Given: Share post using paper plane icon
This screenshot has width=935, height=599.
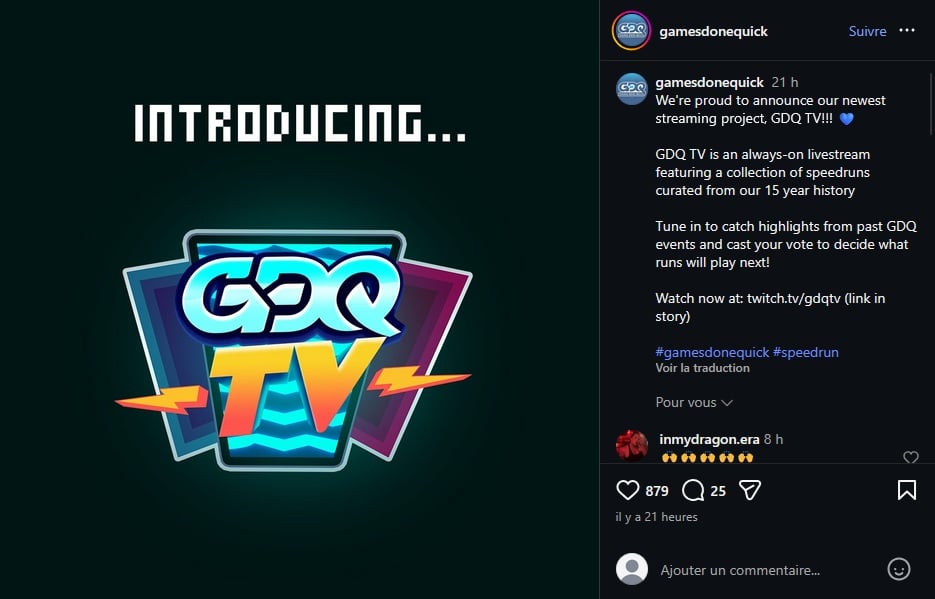Looking at the screenshot, I should point(750,490).
